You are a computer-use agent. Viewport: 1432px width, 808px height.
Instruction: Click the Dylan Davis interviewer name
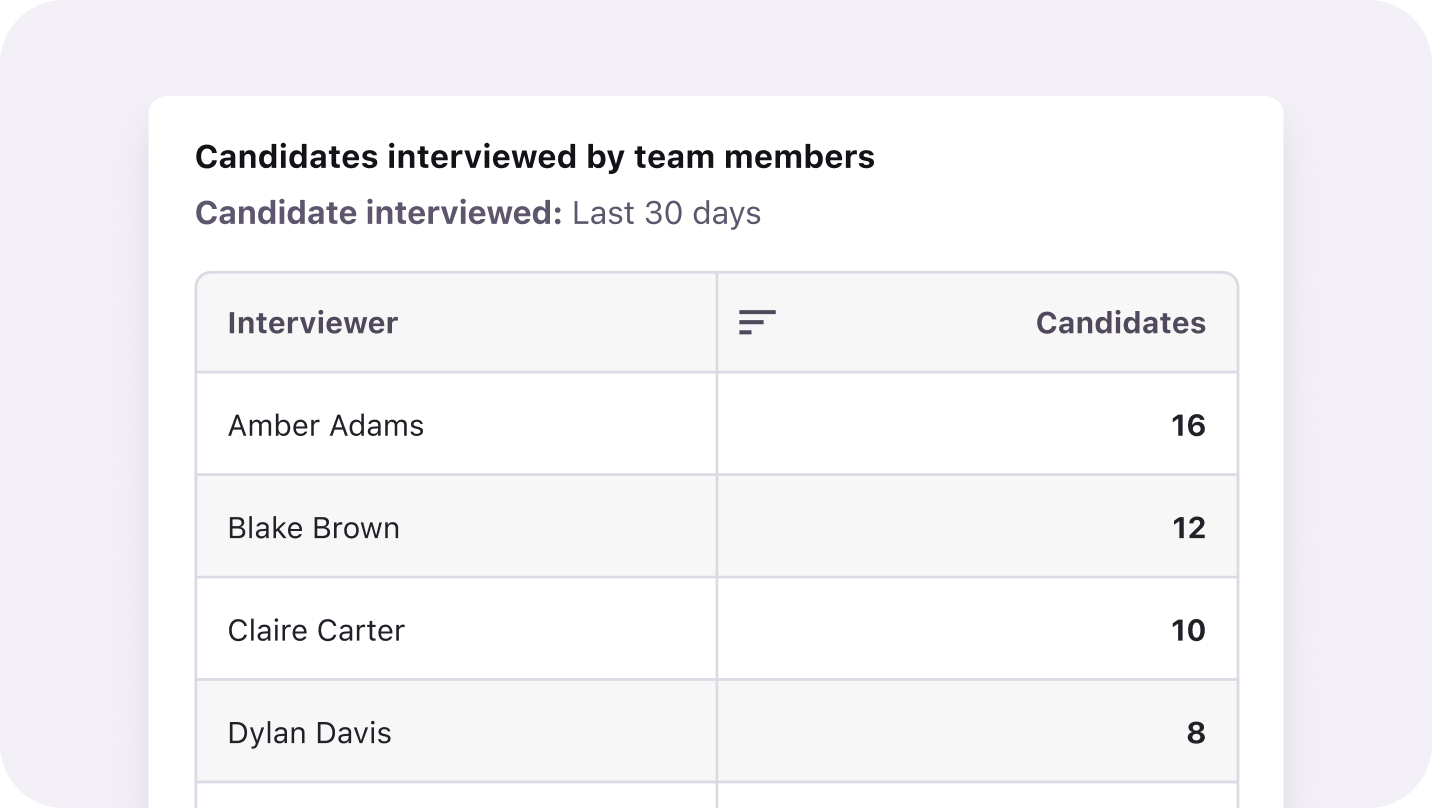309,733
